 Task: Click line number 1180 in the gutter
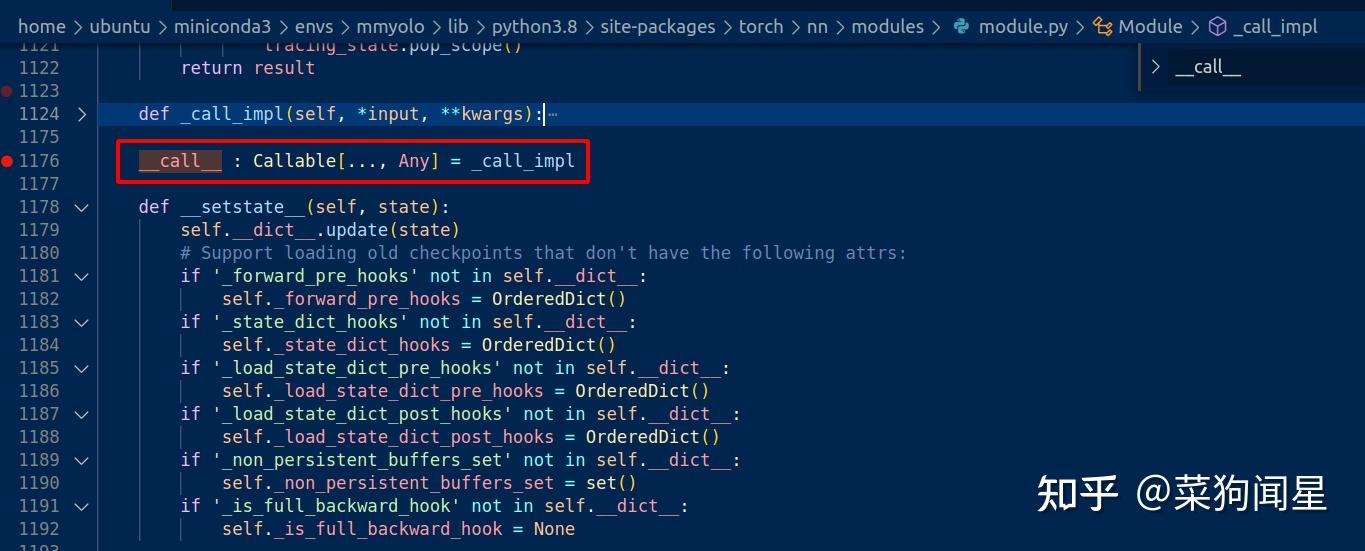(39, 253)
